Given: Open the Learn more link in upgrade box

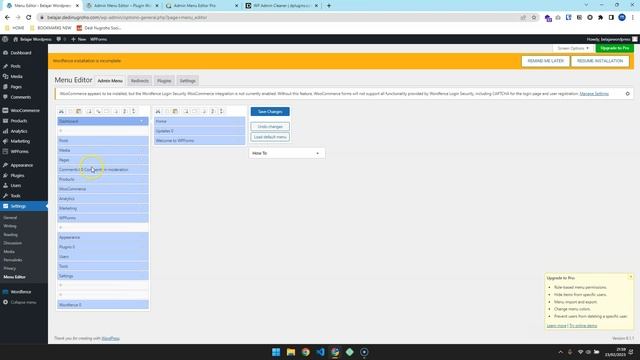Looking at the screenshot, I should [x=557, y=326].
